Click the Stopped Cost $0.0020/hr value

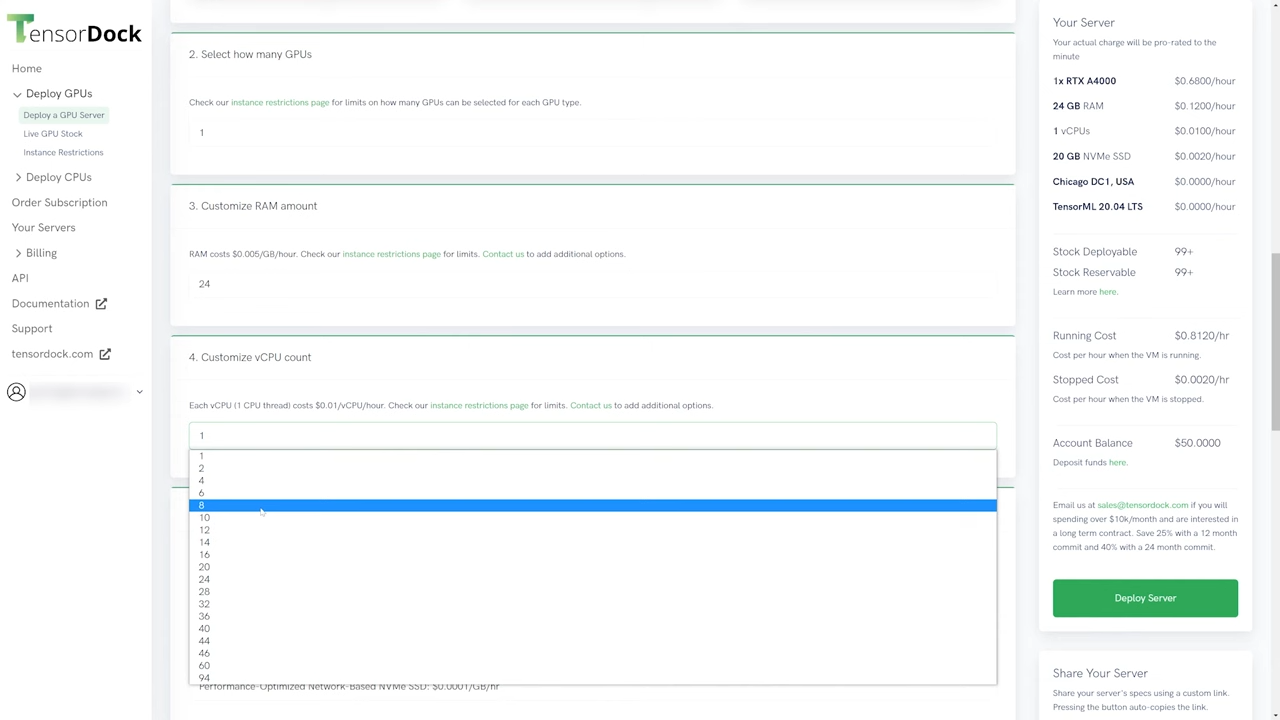(1201, 380)
